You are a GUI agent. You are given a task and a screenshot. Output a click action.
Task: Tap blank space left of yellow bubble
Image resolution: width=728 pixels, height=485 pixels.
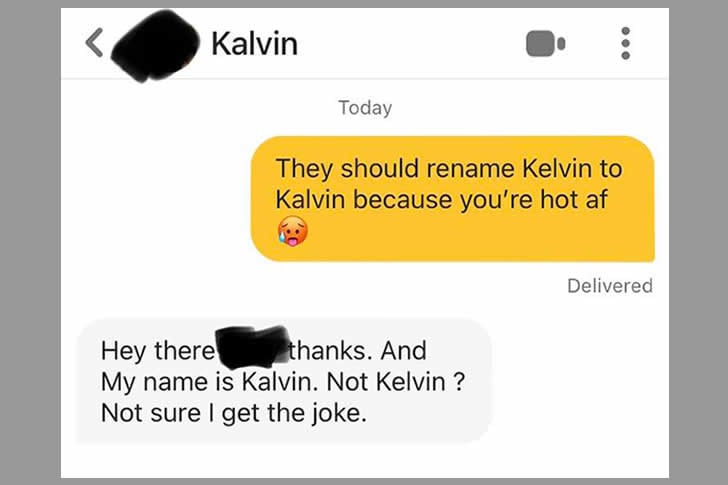coord(156,199)
